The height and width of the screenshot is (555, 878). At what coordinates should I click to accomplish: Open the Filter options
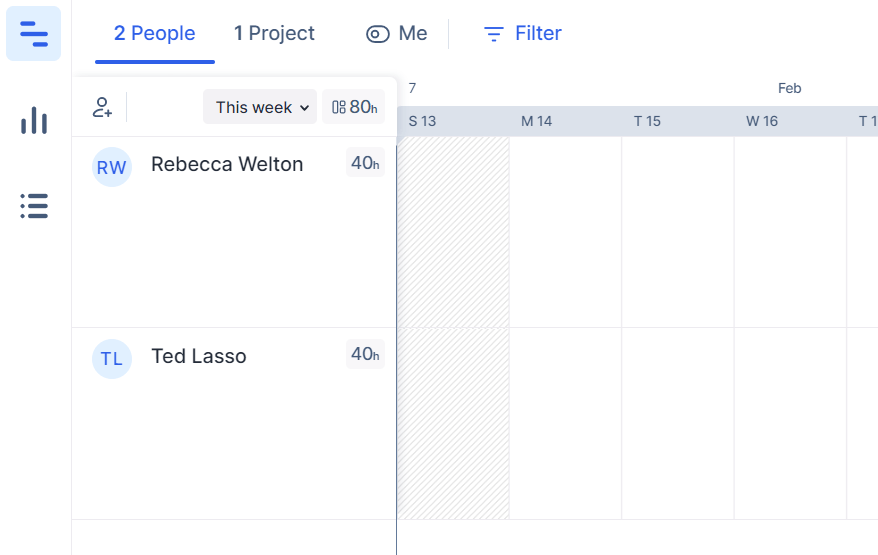pyautogui.click(x=522, y=34)
